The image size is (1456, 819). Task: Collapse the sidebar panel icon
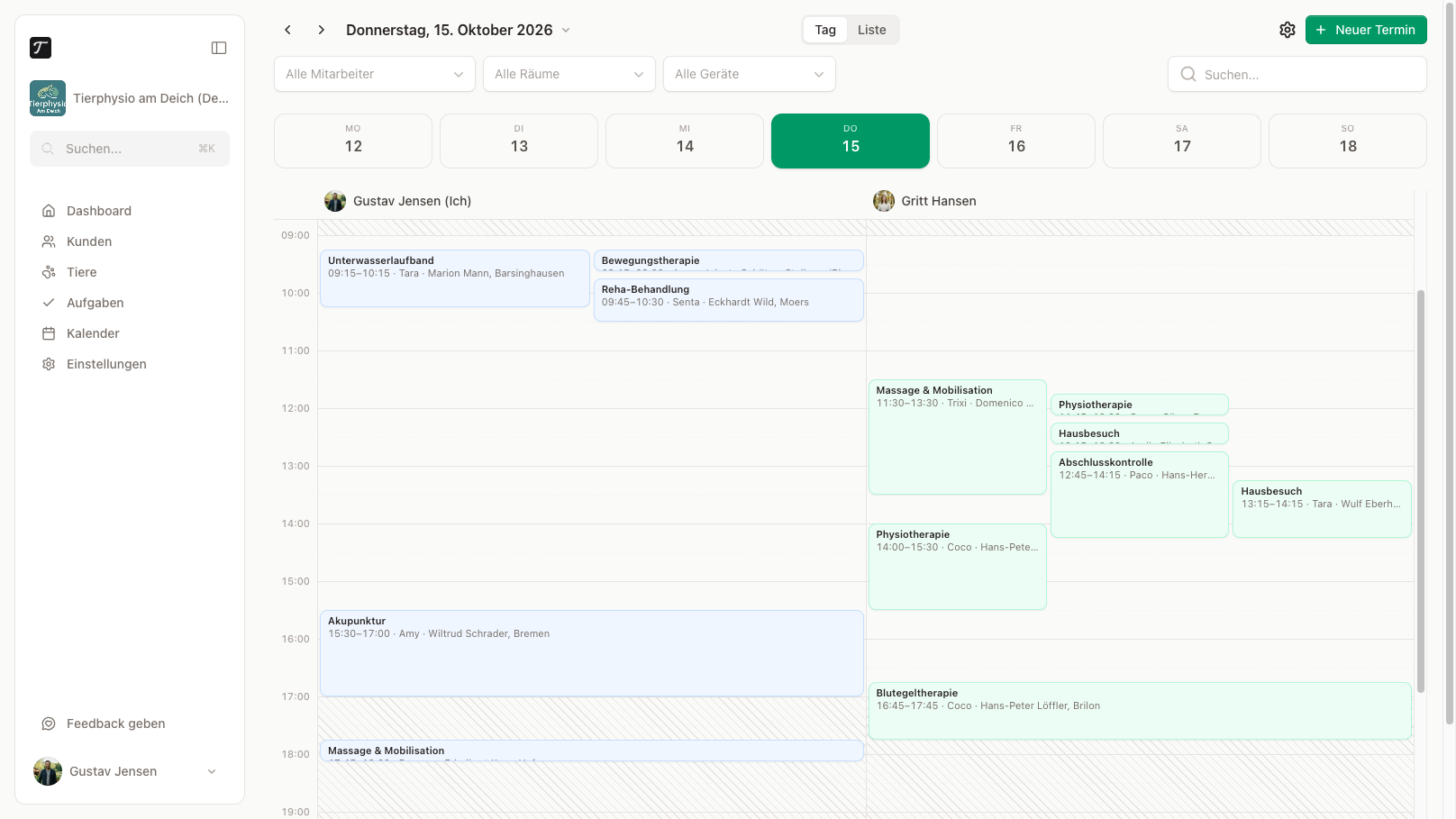(x=219, y=48)
